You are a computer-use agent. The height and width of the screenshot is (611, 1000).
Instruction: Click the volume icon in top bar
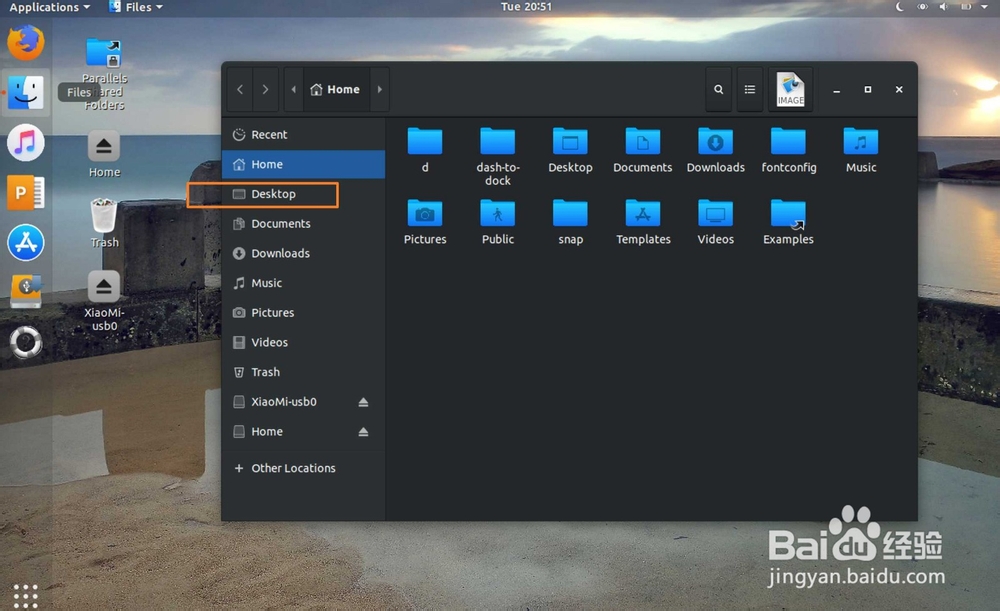pos(943,7)
